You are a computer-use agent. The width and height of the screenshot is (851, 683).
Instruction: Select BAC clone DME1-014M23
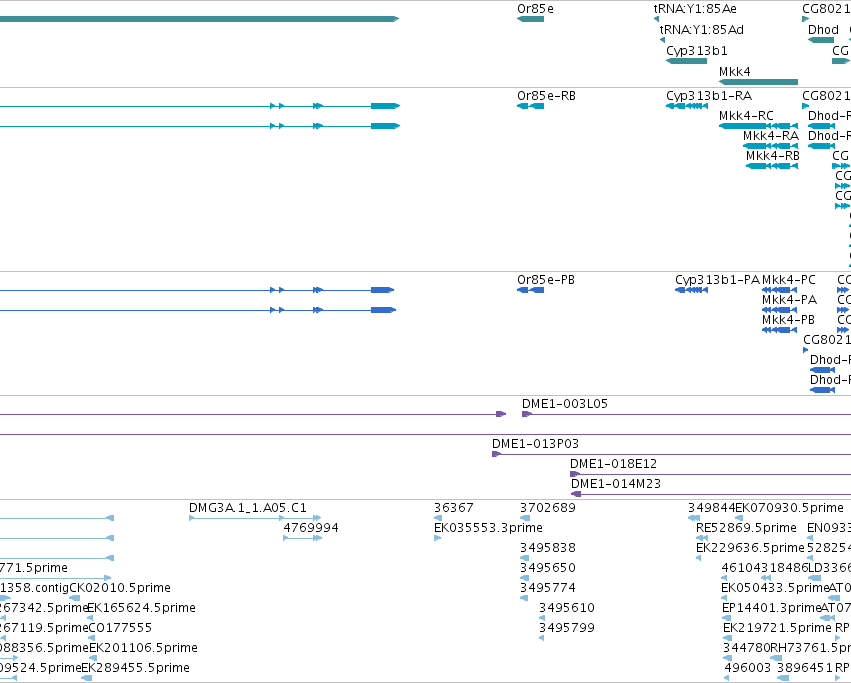711,494
